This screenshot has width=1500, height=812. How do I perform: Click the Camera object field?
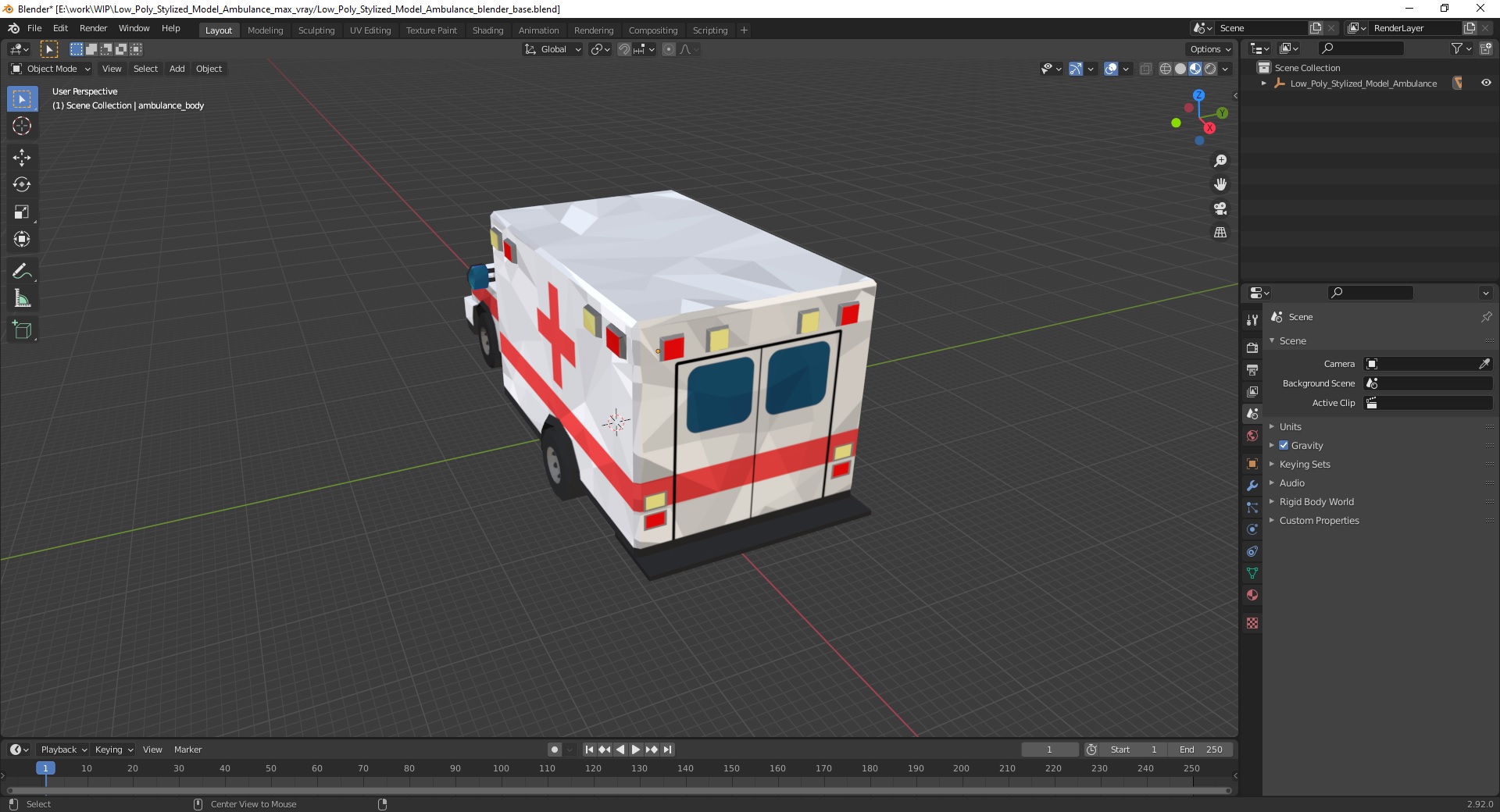click(x=1427, y=364)
